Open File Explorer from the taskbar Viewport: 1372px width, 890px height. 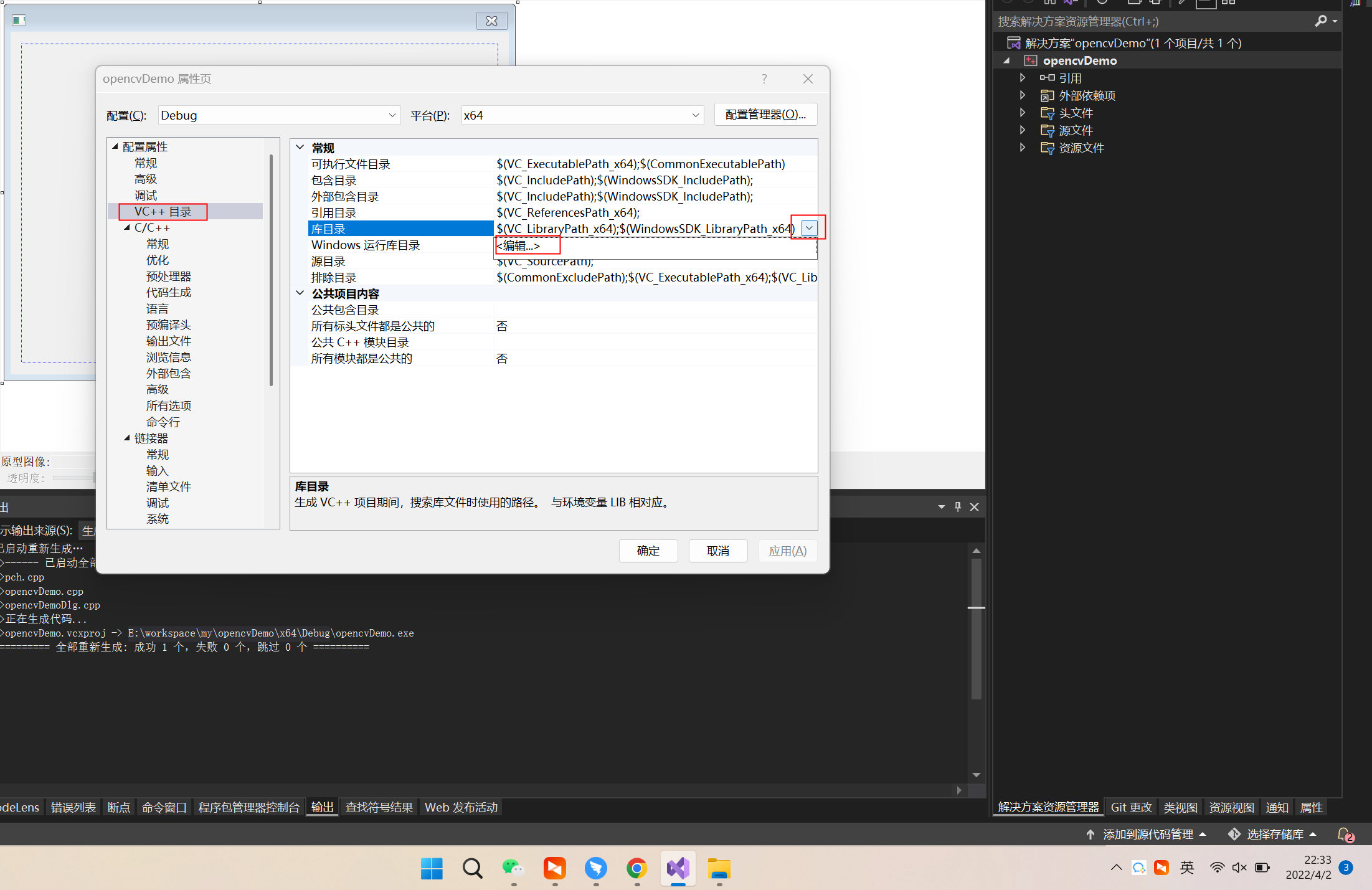pos(719,868)
